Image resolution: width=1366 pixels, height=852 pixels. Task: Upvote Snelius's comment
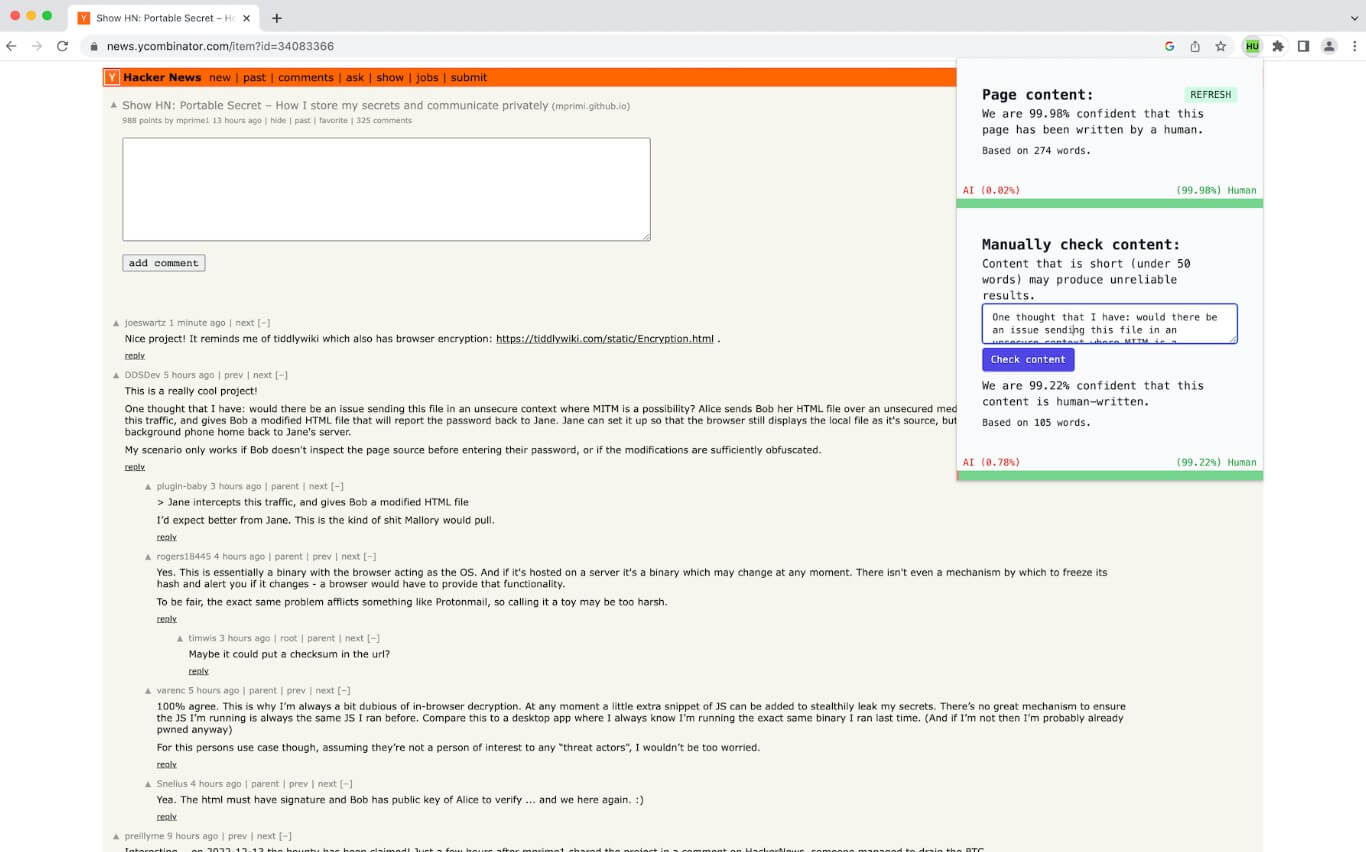tap(149, 784)
